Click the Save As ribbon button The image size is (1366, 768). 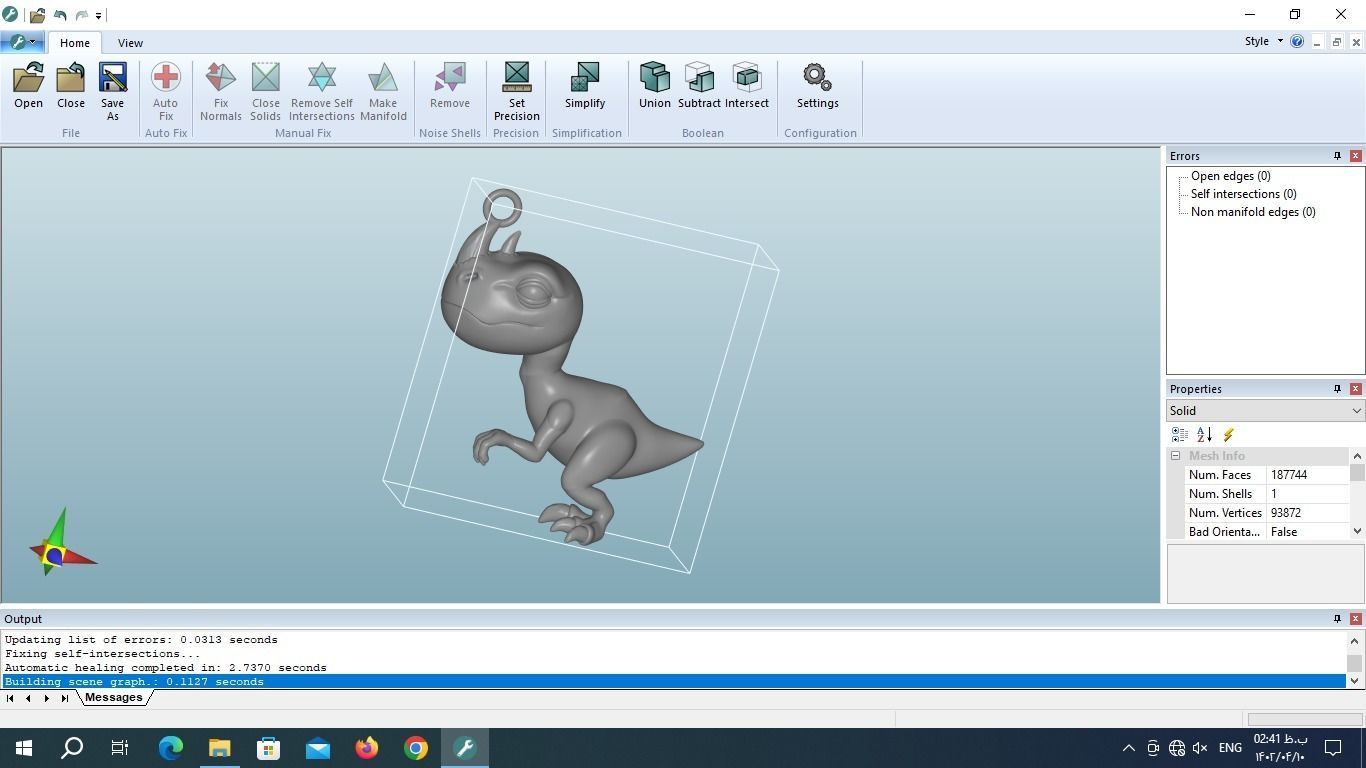(x=113, y=92)
